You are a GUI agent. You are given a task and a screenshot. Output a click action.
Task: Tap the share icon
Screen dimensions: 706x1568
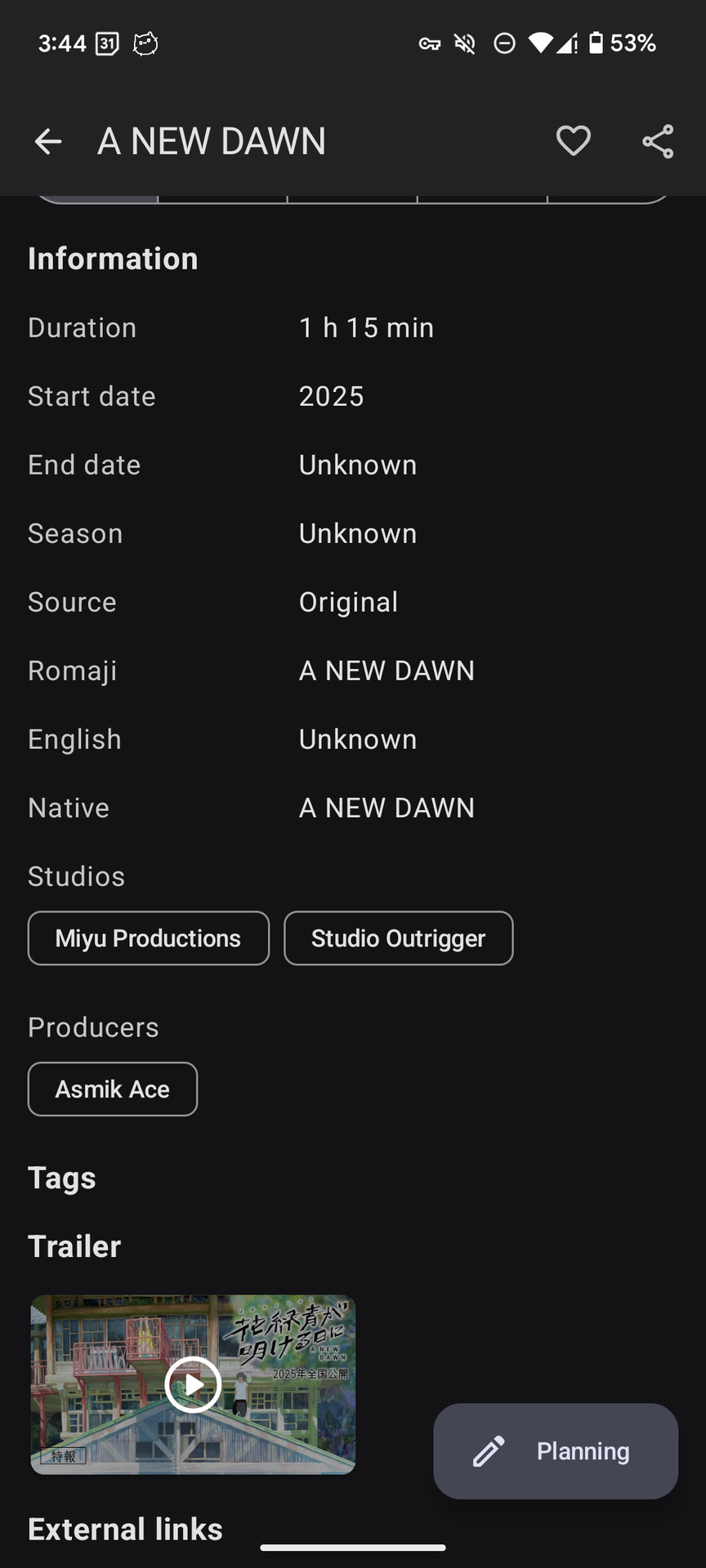(x=658, y=141)
